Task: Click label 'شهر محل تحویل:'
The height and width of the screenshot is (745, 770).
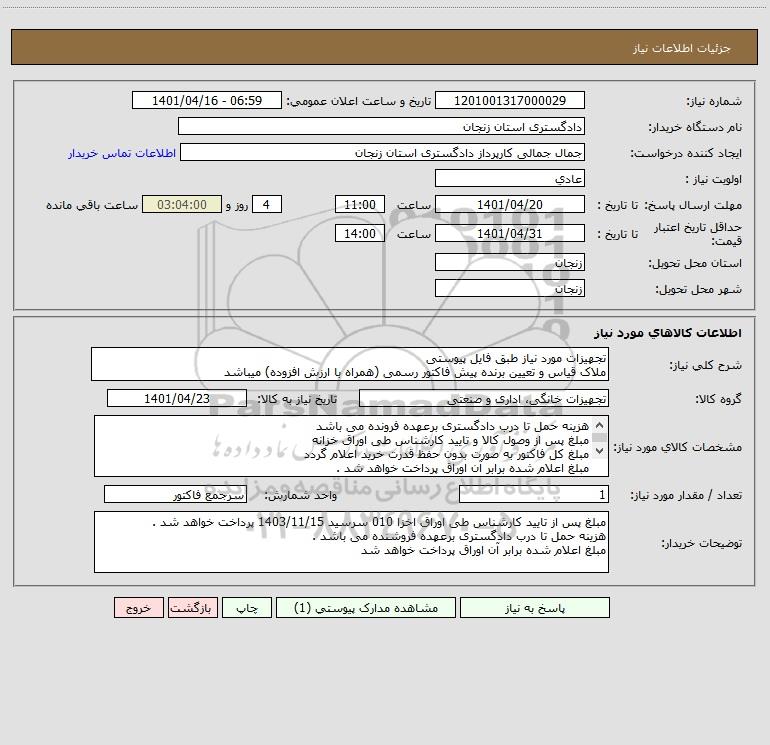Action: (x=699, y=289)
